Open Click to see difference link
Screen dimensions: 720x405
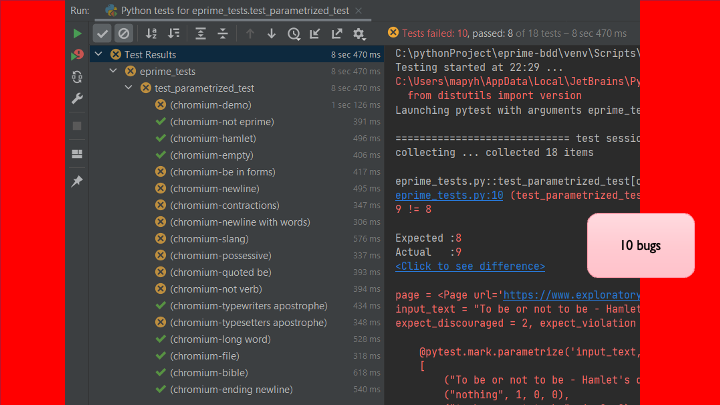click(x=470, y=266)
